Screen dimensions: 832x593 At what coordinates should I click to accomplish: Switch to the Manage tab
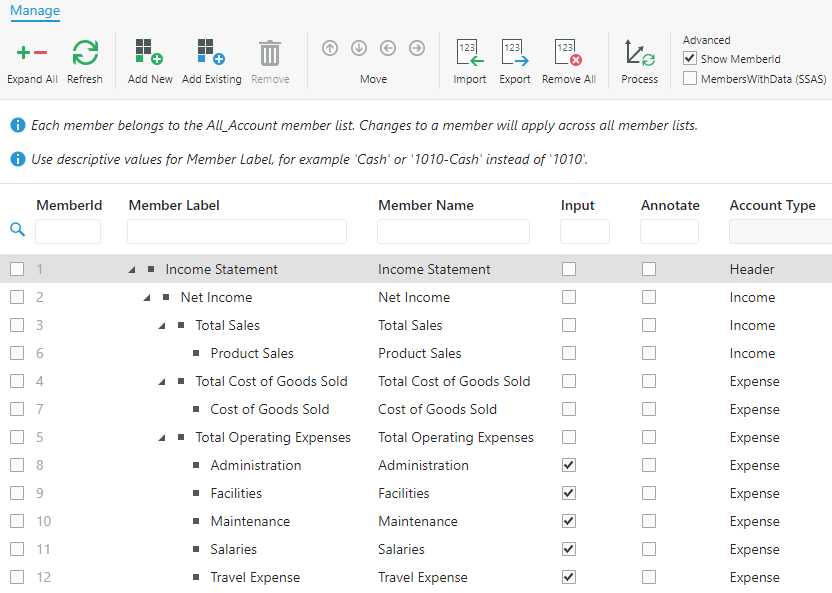click(34, 11)
